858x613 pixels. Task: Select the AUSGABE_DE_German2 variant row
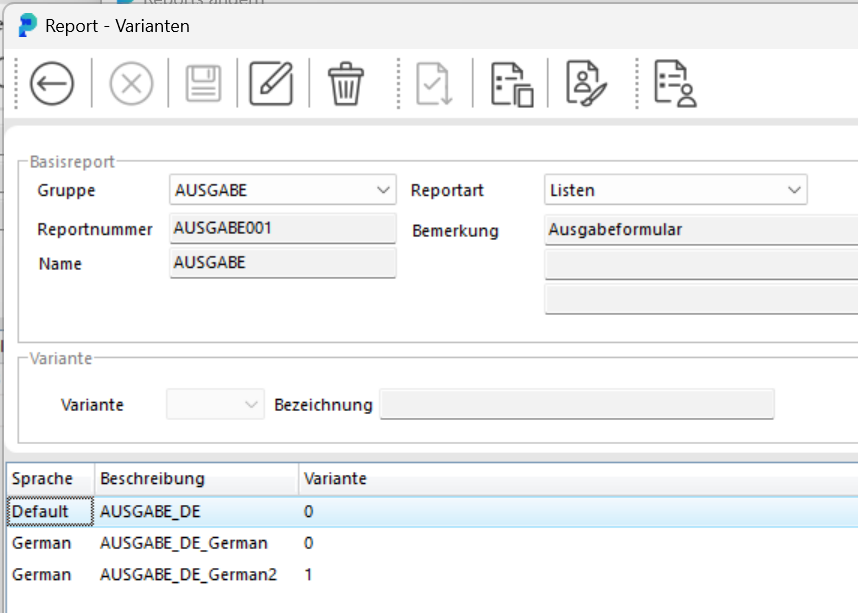pos(432,575)
